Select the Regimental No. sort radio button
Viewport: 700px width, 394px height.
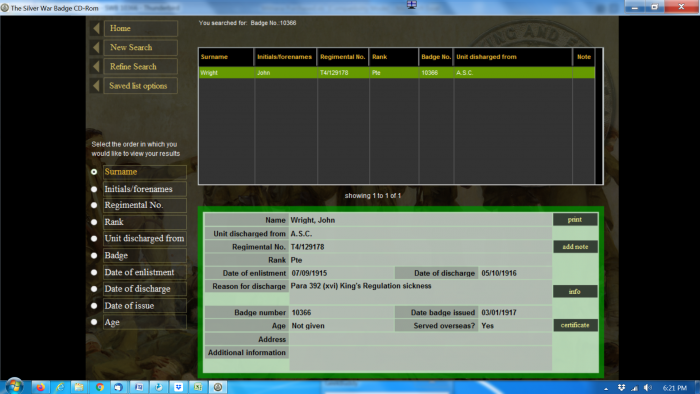[x=94, y=205]
